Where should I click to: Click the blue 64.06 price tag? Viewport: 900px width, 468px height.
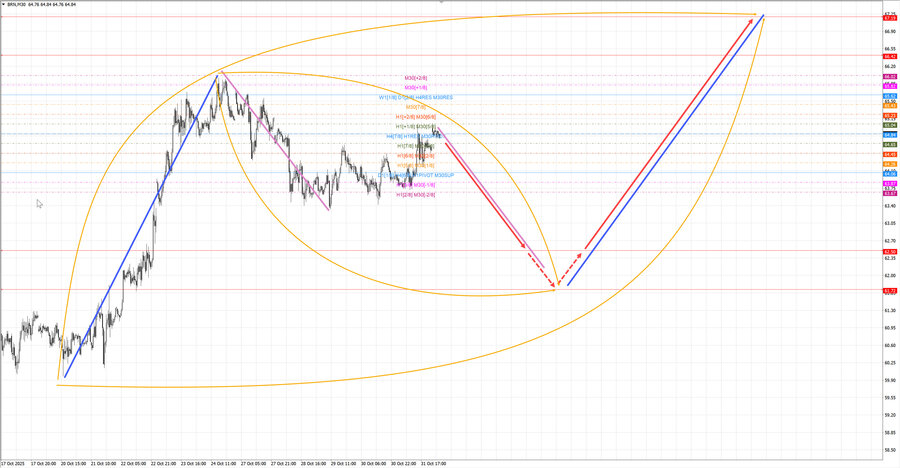point(890,173)
